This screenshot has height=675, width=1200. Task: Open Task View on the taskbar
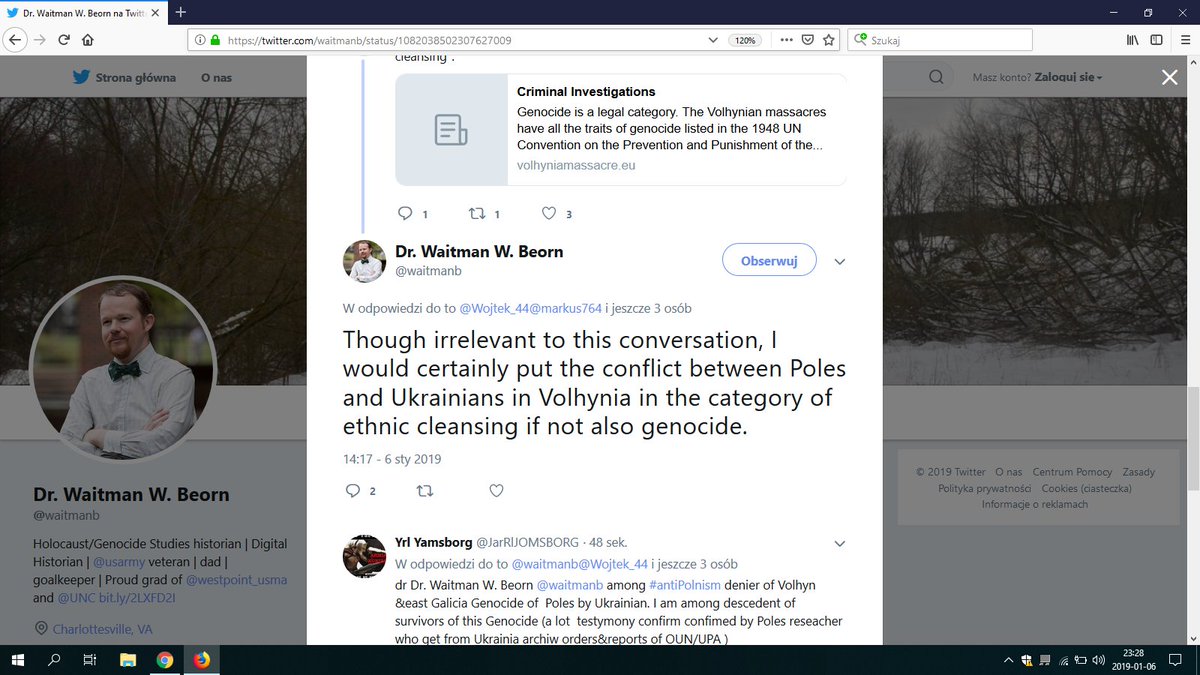tap(89, 660)
